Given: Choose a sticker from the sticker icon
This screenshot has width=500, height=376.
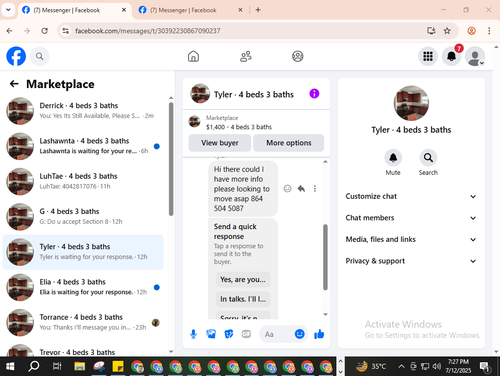Looking at the screenshot, I should [229, 334].
